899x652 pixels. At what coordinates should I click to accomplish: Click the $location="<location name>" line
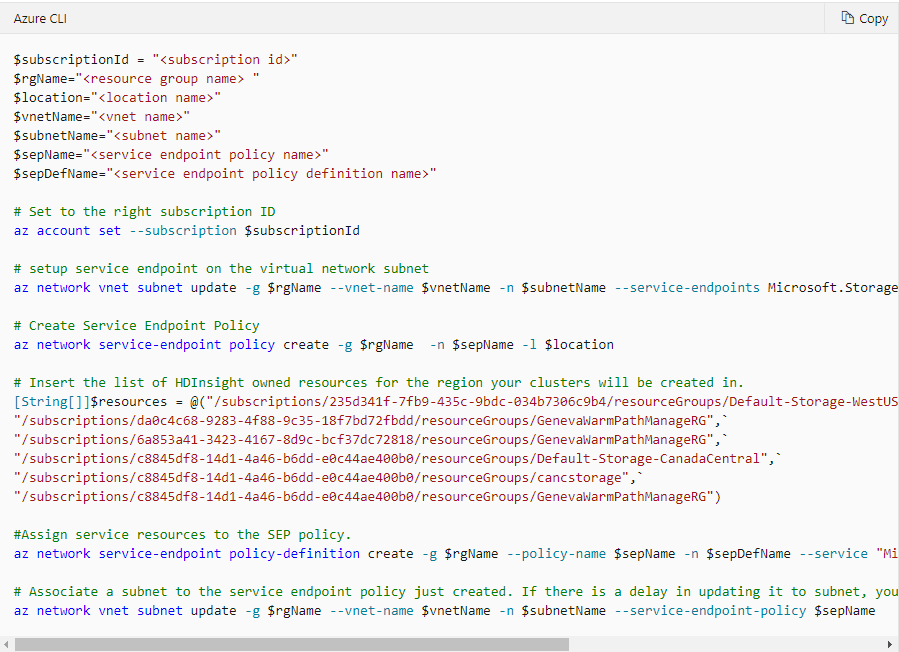tap(117, 97)
